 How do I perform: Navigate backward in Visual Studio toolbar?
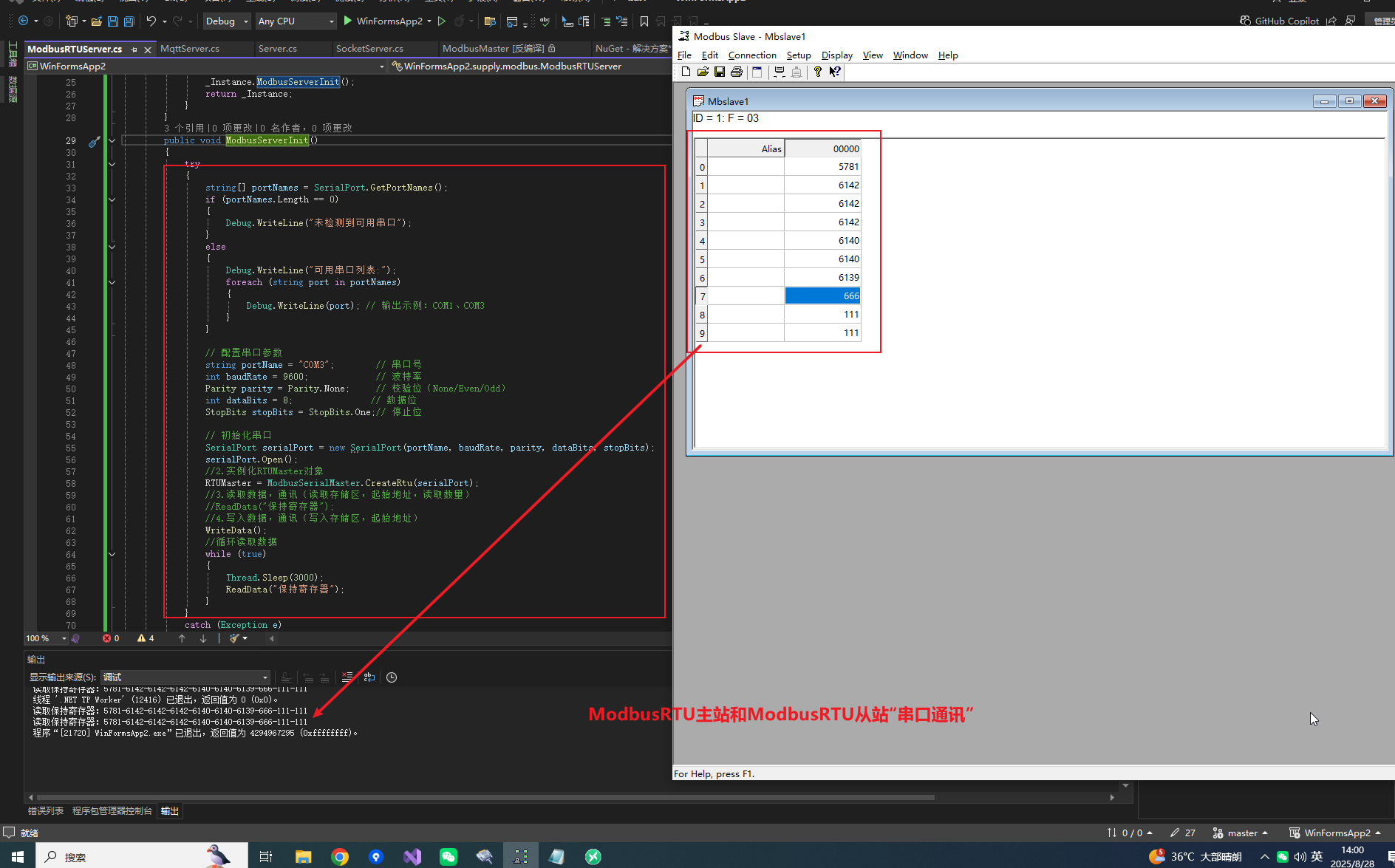point(23,21)
